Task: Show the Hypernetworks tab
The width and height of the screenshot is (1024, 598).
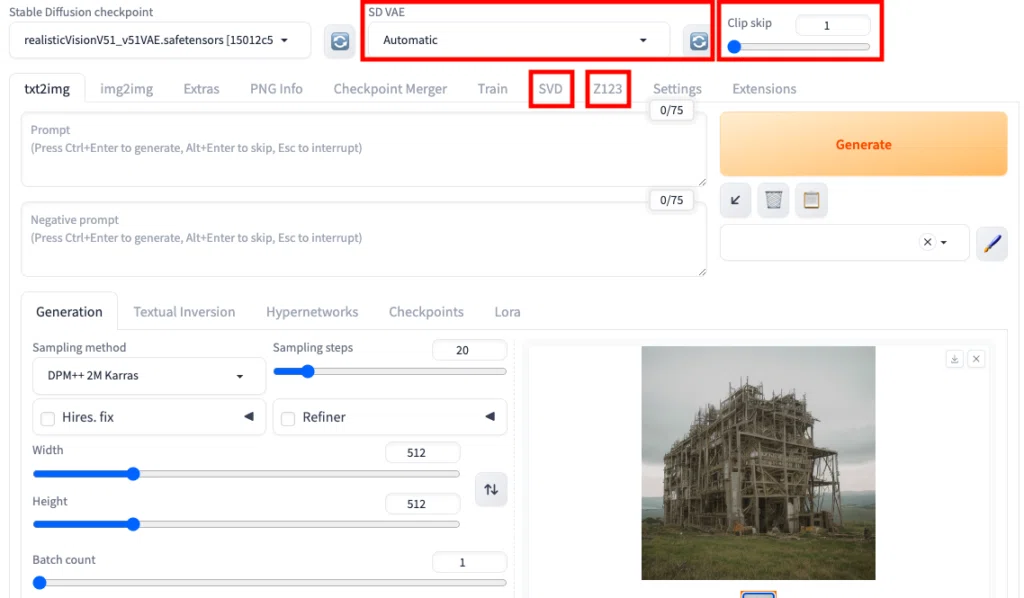Action: [312, 312]
